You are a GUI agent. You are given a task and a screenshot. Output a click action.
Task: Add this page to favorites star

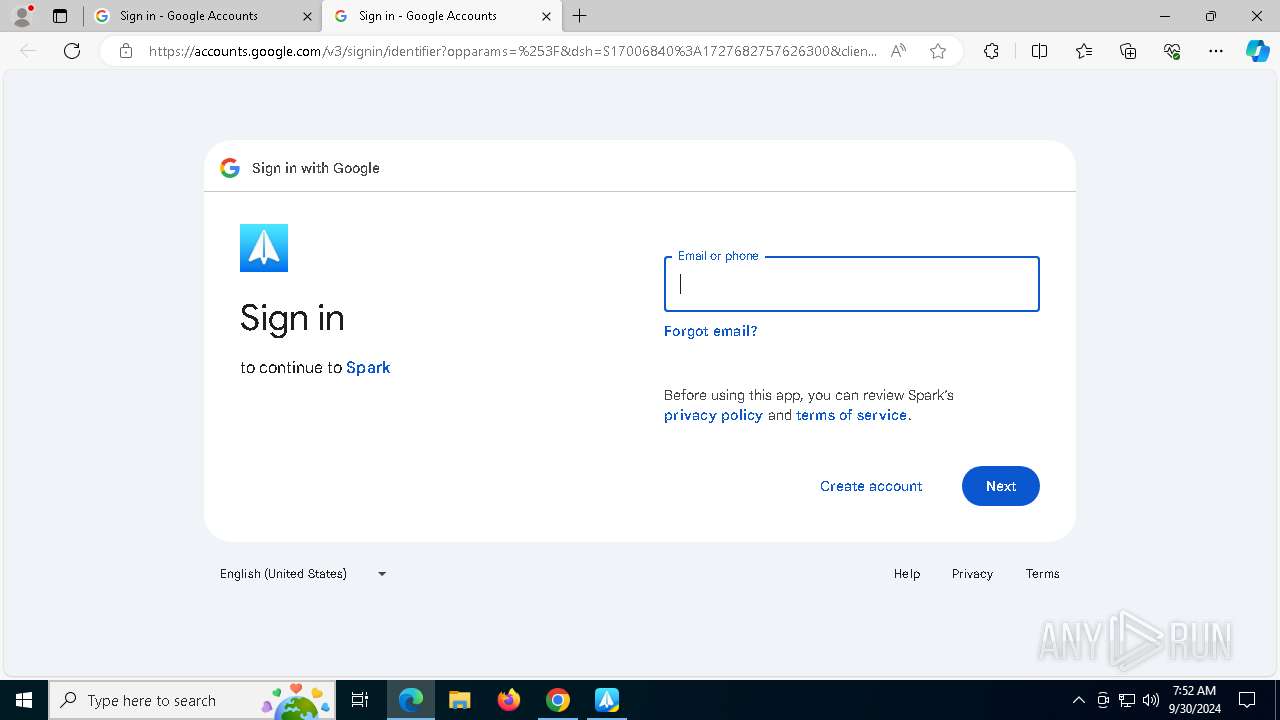click(x=938, y=51)
